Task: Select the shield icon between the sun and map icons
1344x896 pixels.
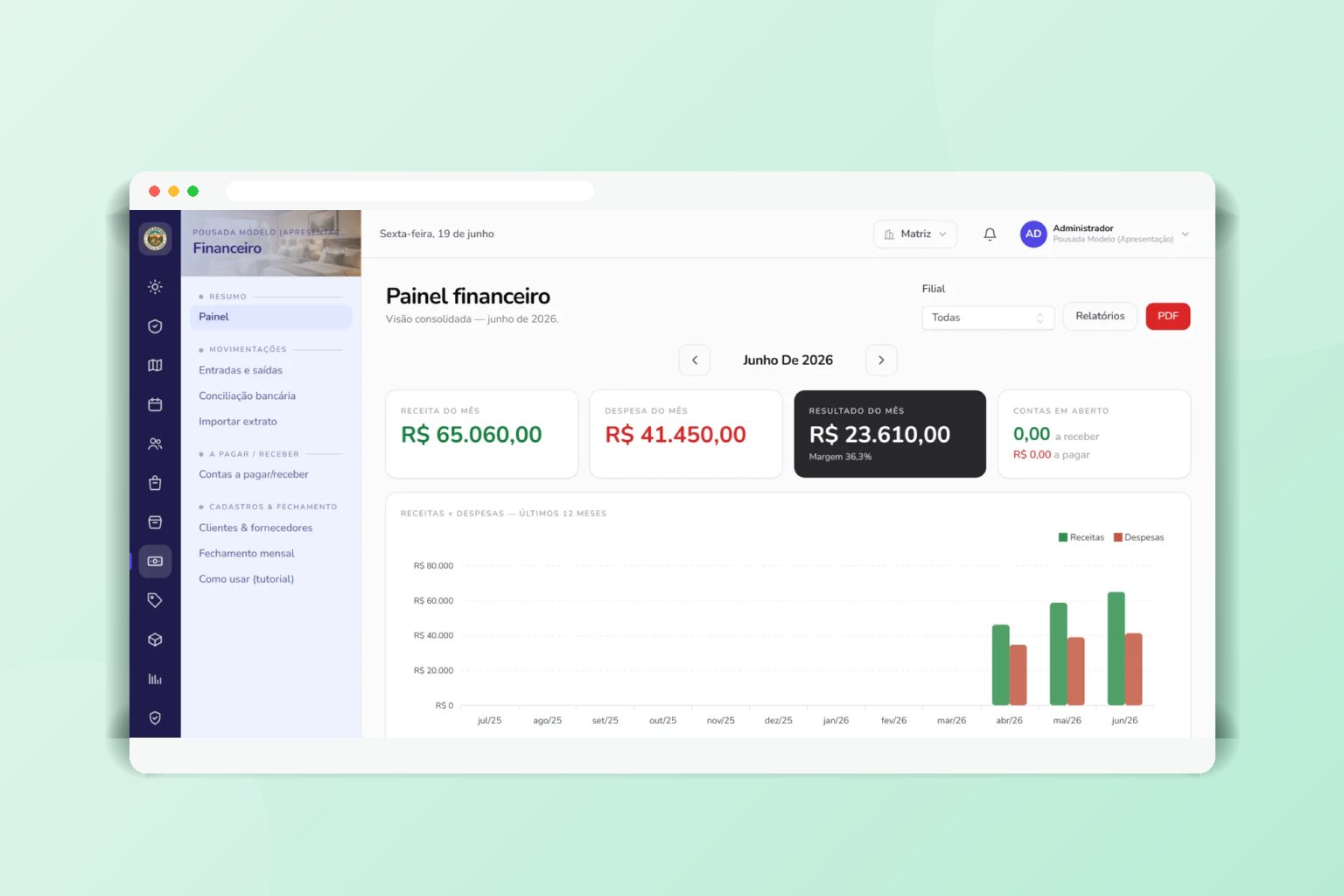Action: 155,326
